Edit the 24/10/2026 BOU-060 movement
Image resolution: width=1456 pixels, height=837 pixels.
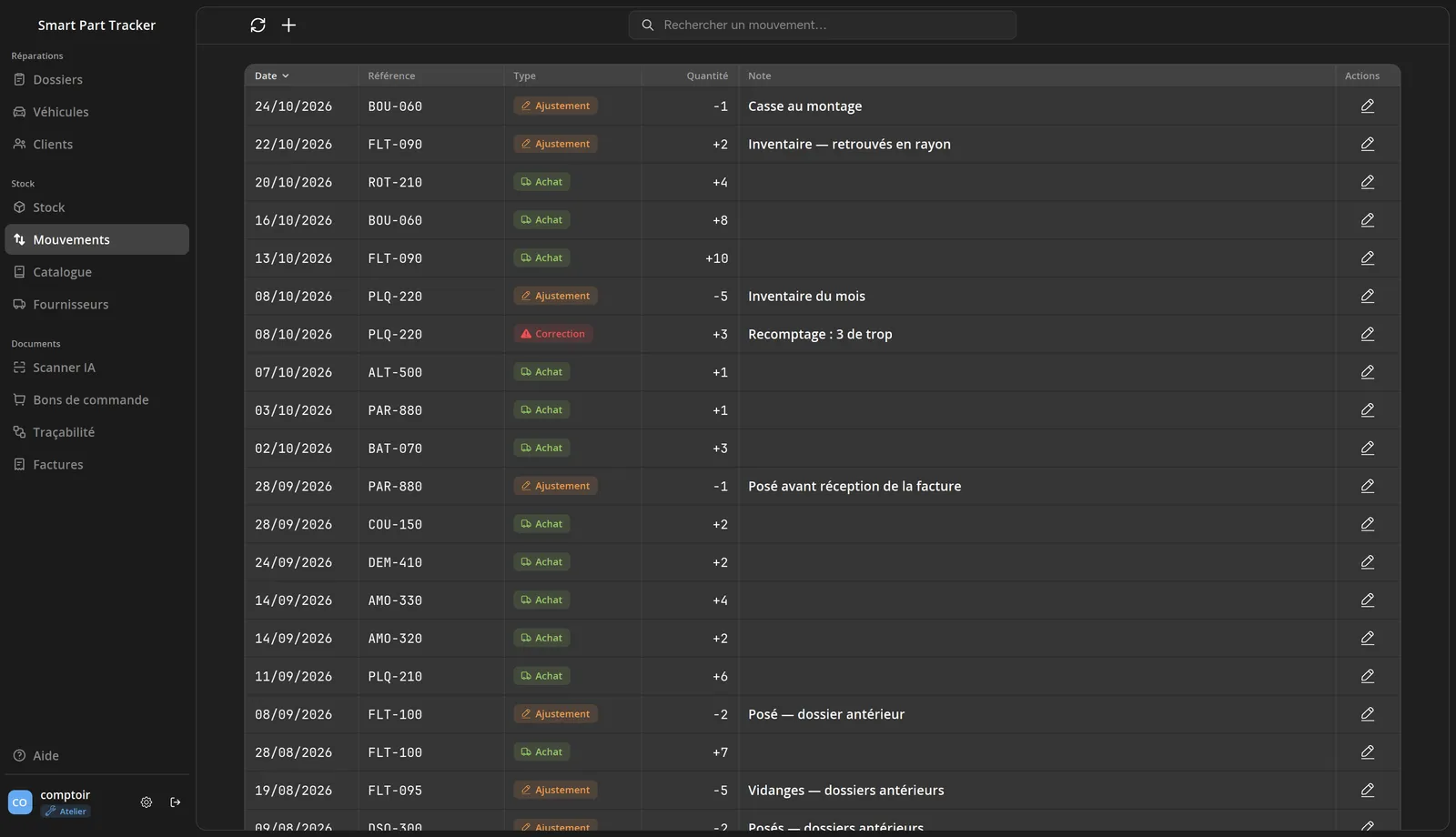[1367, 106]
